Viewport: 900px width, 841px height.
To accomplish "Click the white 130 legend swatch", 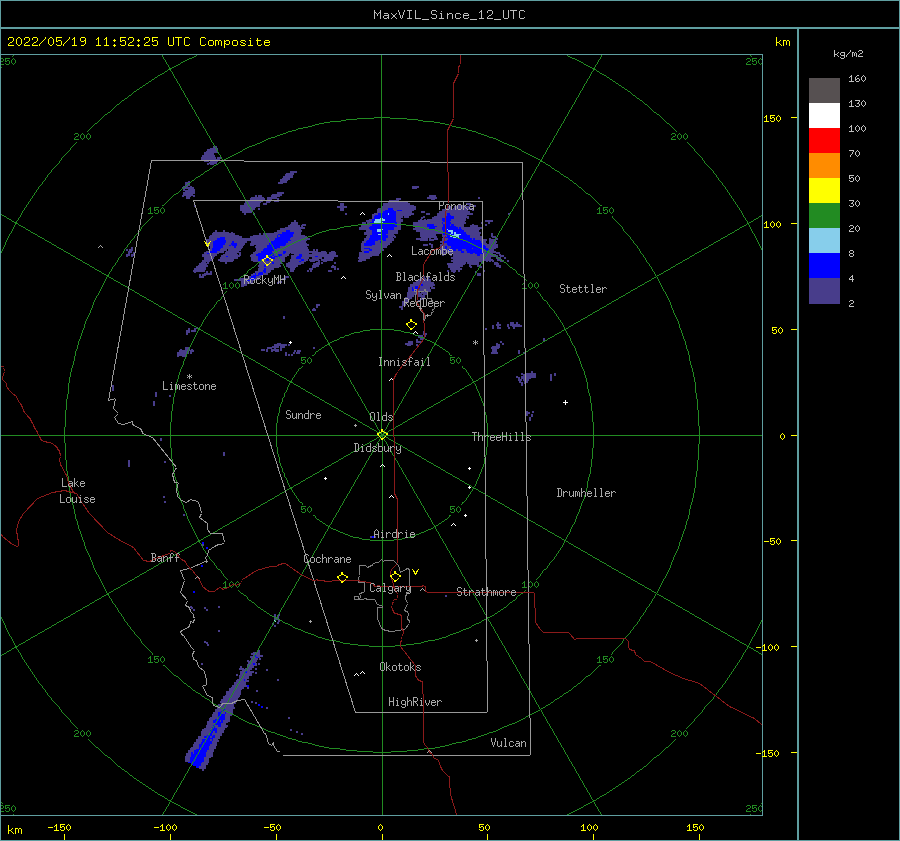I will [x=824, y=115].
